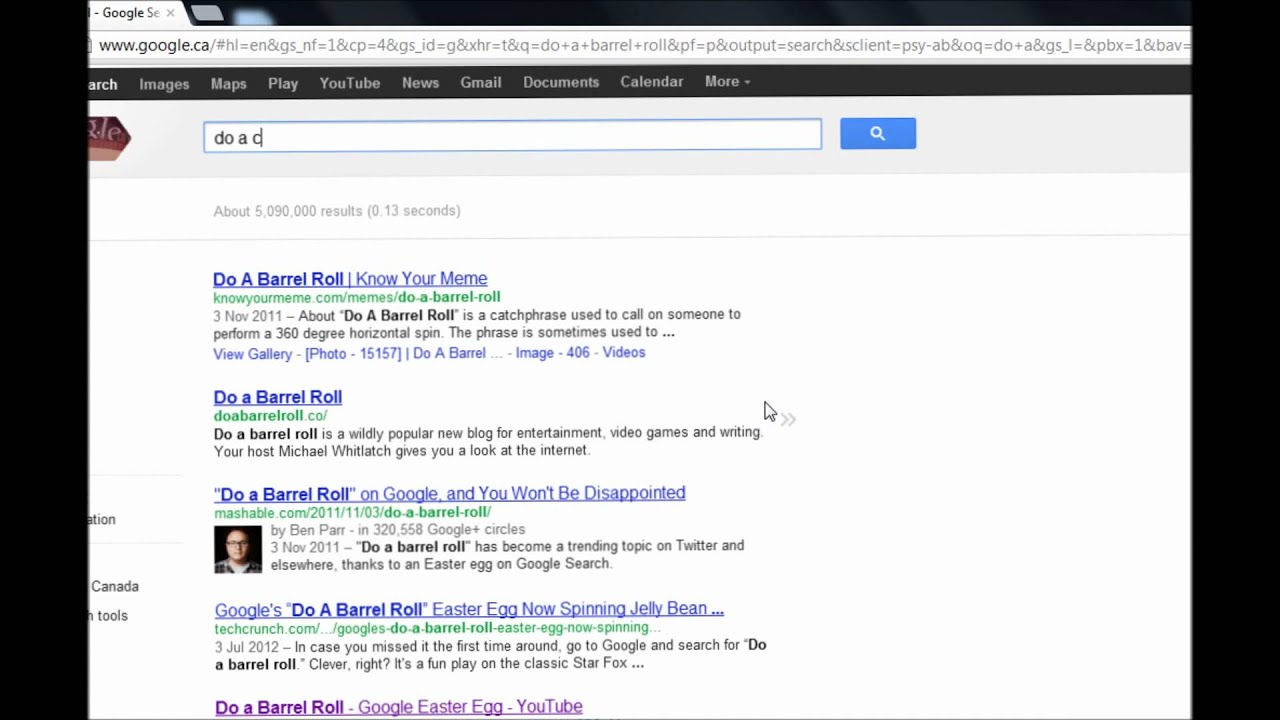Expand the More dropdown in top bar
Screen dimensions: 1280x720
point(727,82)
